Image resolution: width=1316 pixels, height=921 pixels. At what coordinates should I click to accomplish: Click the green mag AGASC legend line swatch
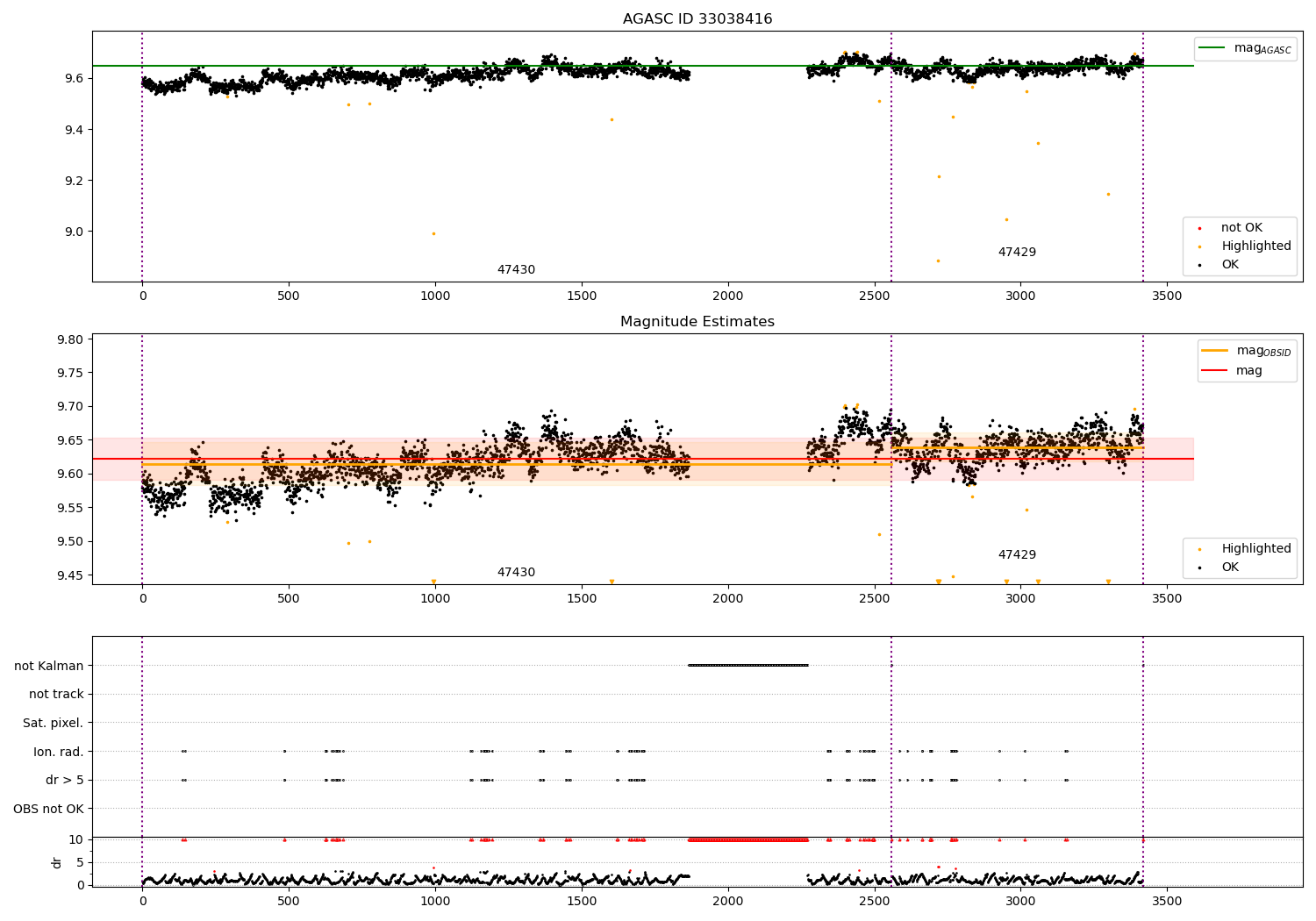[x=1212, y=48]
